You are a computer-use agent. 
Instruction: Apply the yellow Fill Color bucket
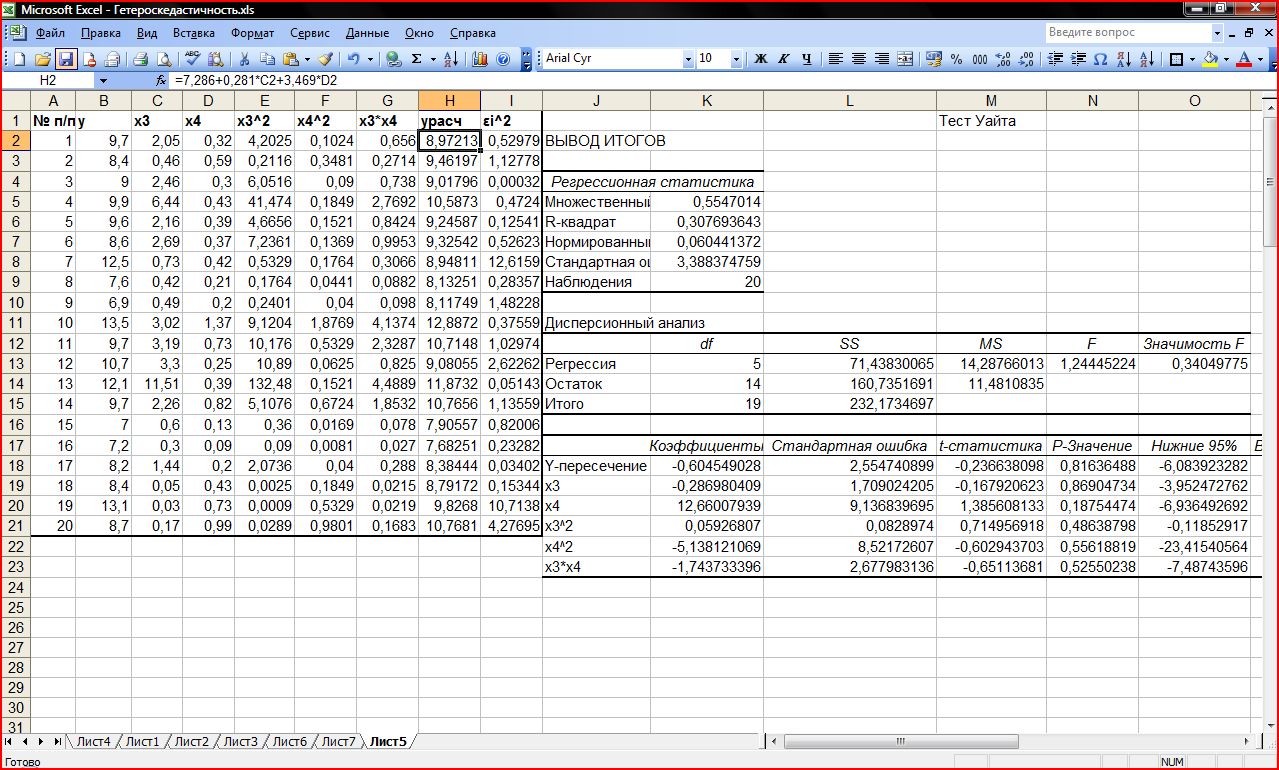click(1210, 59)
